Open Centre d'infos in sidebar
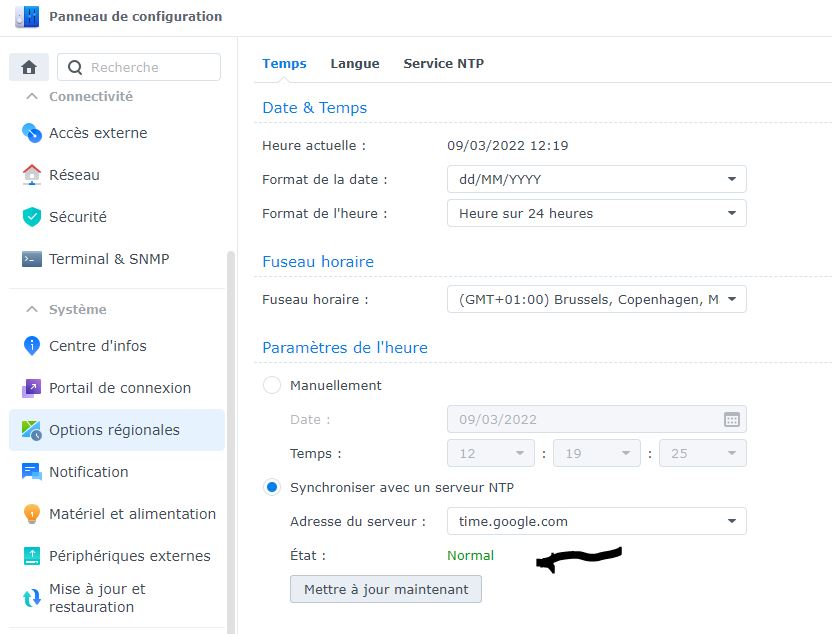The width and height of the screenshot is (832, 634). click(117, 345)
